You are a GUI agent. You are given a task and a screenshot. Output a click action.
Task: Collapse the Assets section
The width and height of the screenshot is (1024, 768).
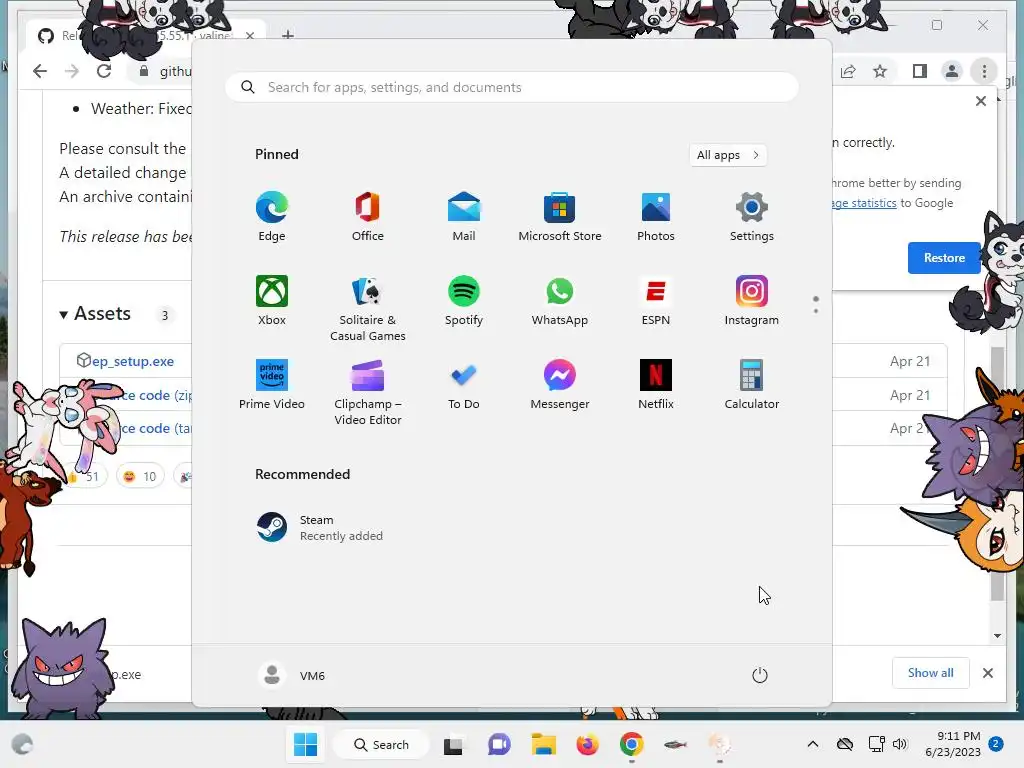coord(63,315)
